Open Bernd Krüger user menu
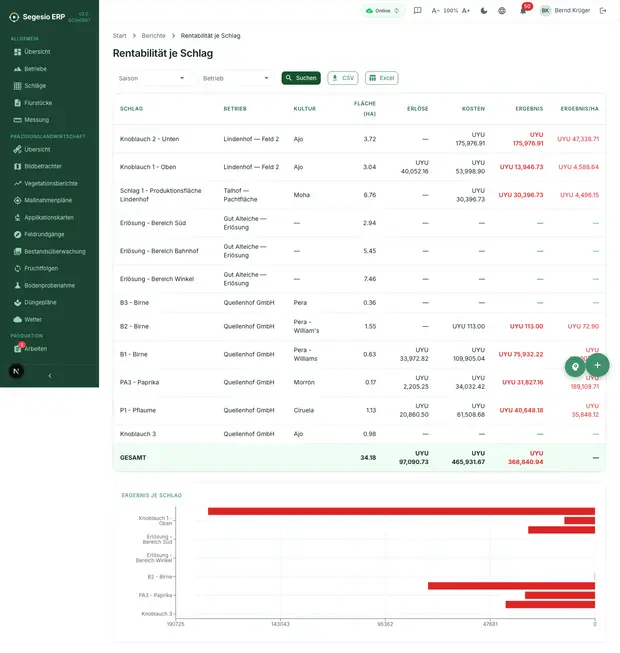Image resolution: width=620 pixels, height=653 pixels. click(565, 11)
